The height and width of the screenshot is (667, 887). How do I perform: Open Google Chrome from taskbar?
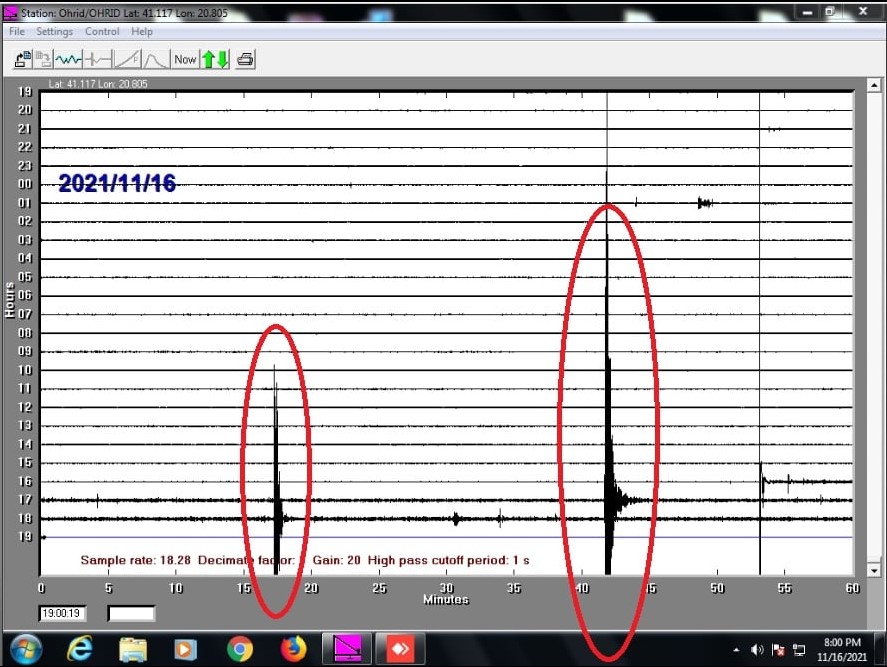pyautogui.click(x=239, y=649)
